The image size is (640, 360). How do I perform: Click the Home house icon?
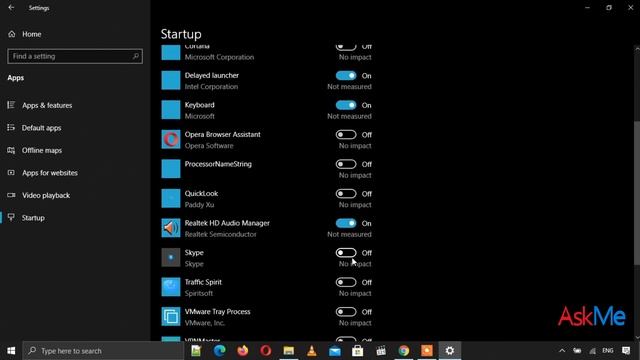[x=11, y=34]
